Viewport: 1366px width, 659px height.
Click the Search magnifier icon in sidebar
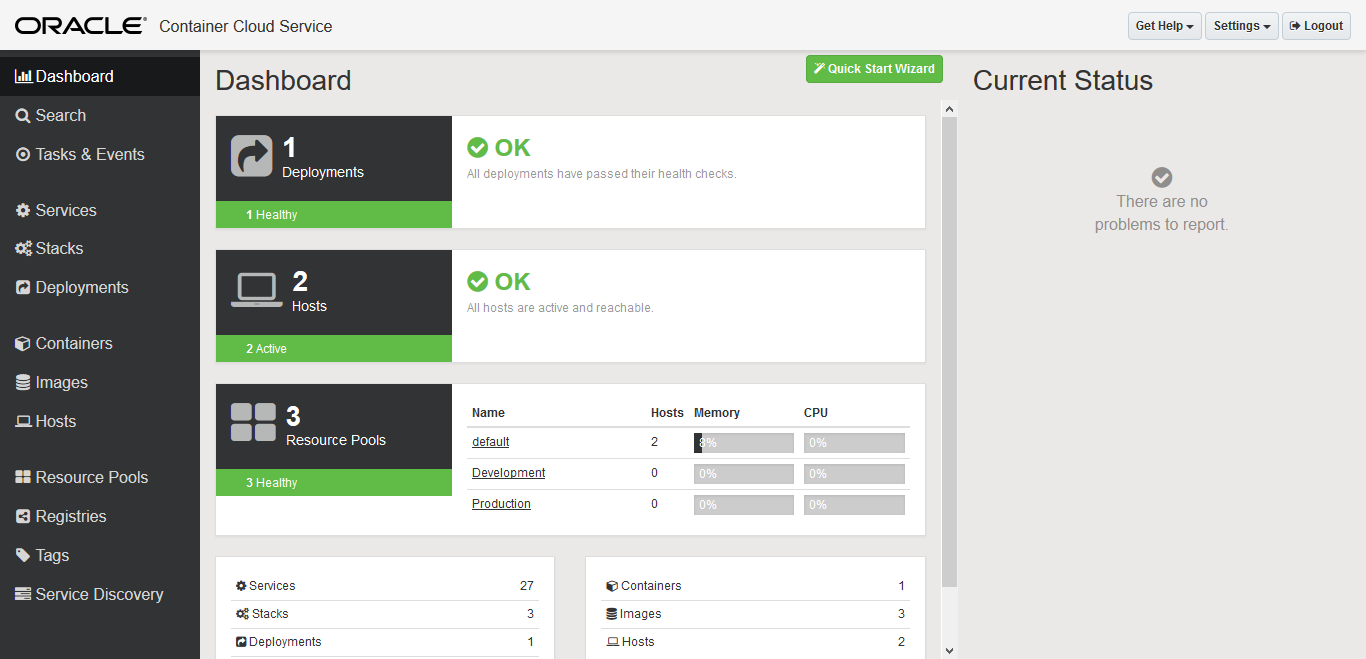[x=23, y=116]
